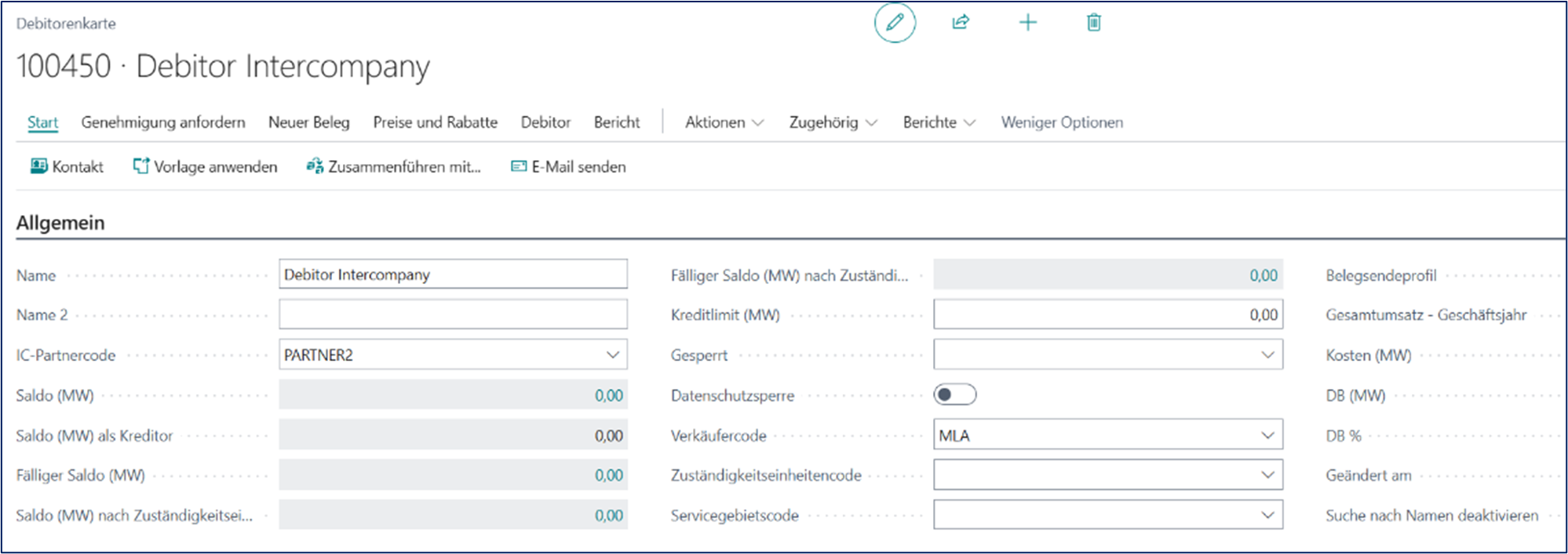Click the share icon at top
1568x554 pixels.
pos(961,23)
